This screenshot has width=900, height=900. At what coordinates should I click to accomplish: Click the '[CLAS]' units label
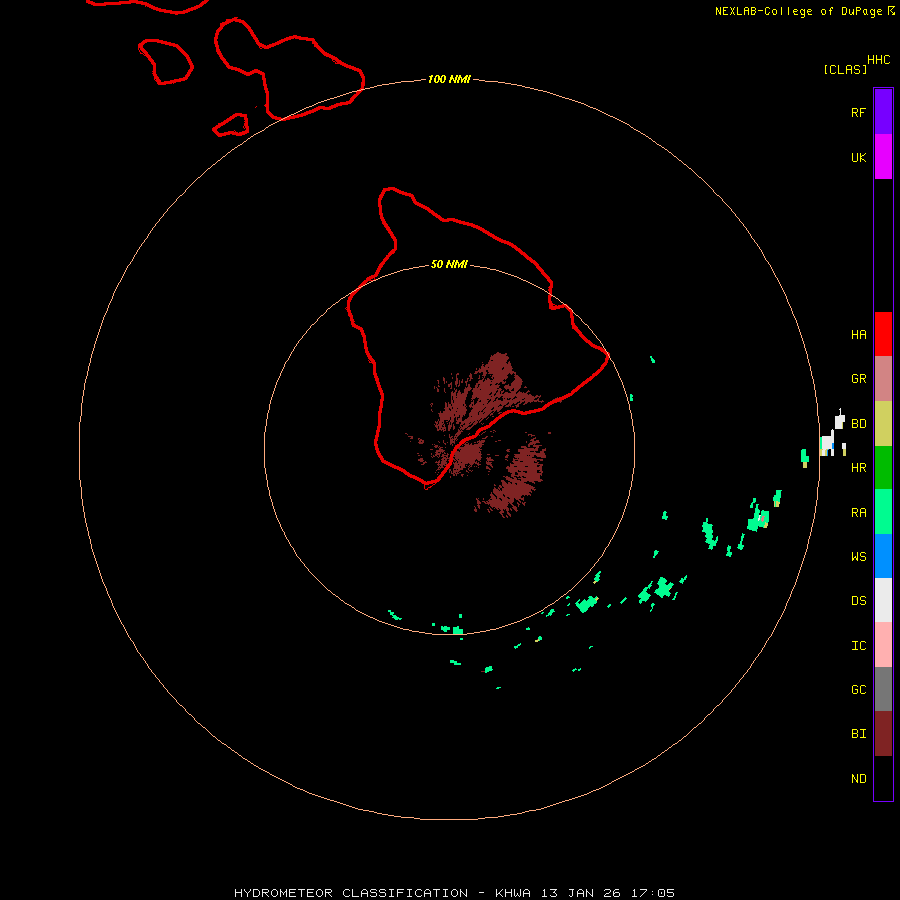point(845,69)
